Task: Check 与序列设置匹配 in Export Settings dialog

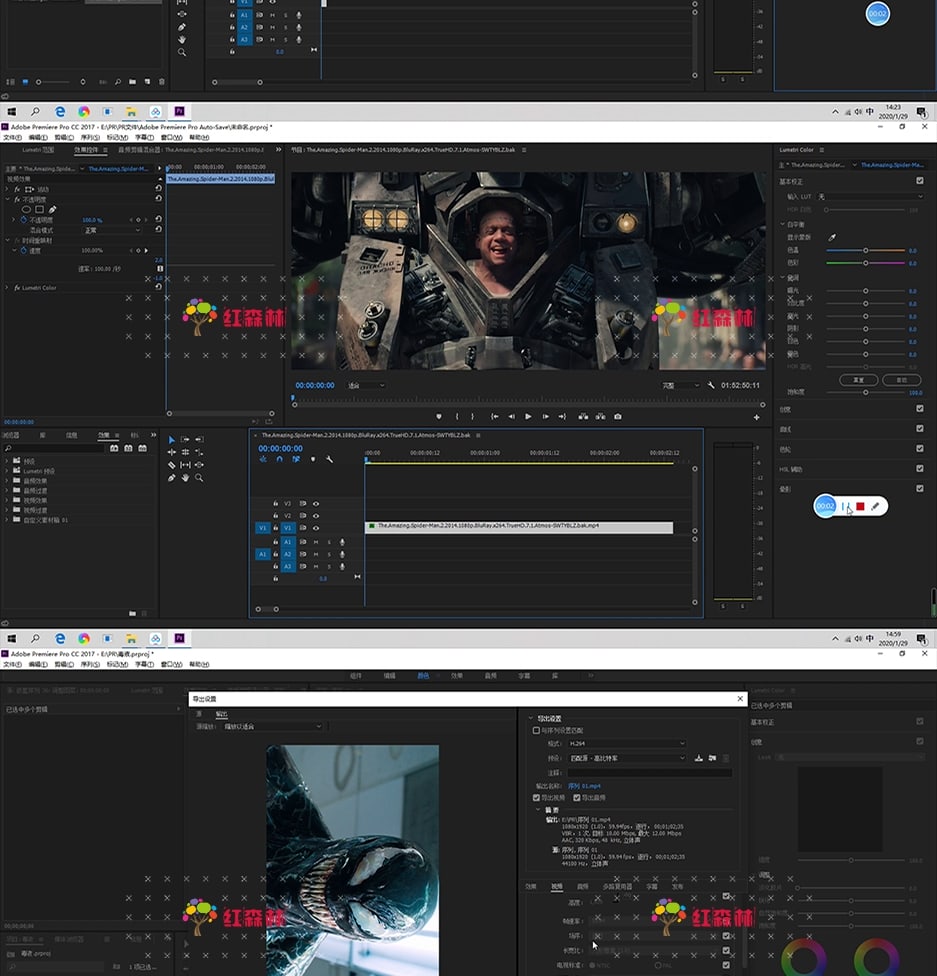Action: pos(536,730)
